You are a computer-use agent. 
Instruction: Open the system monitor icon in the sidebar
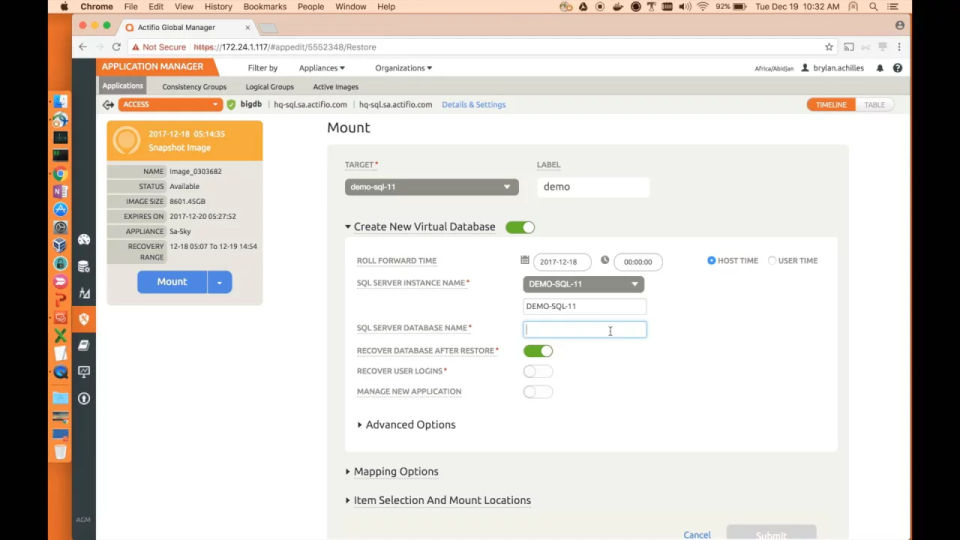pos(84,372)
